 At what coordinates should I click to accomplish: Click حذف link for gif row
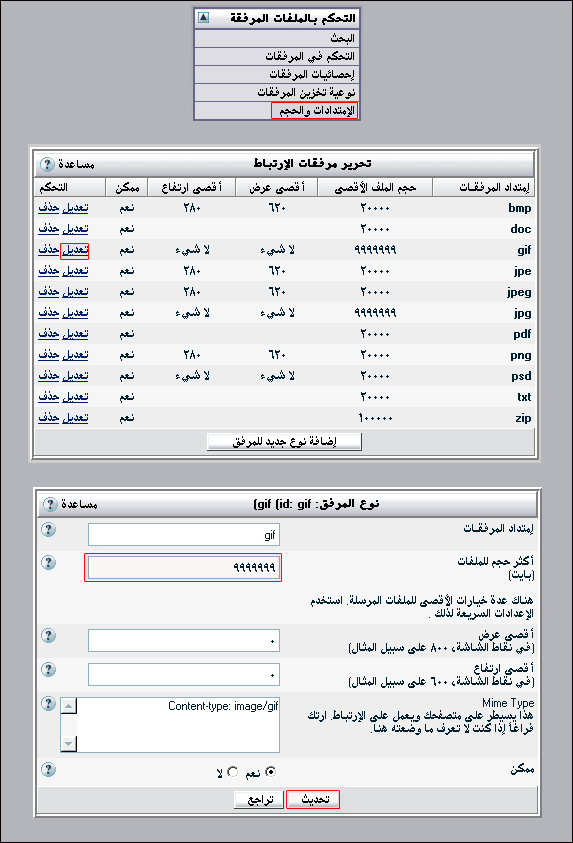48,249
